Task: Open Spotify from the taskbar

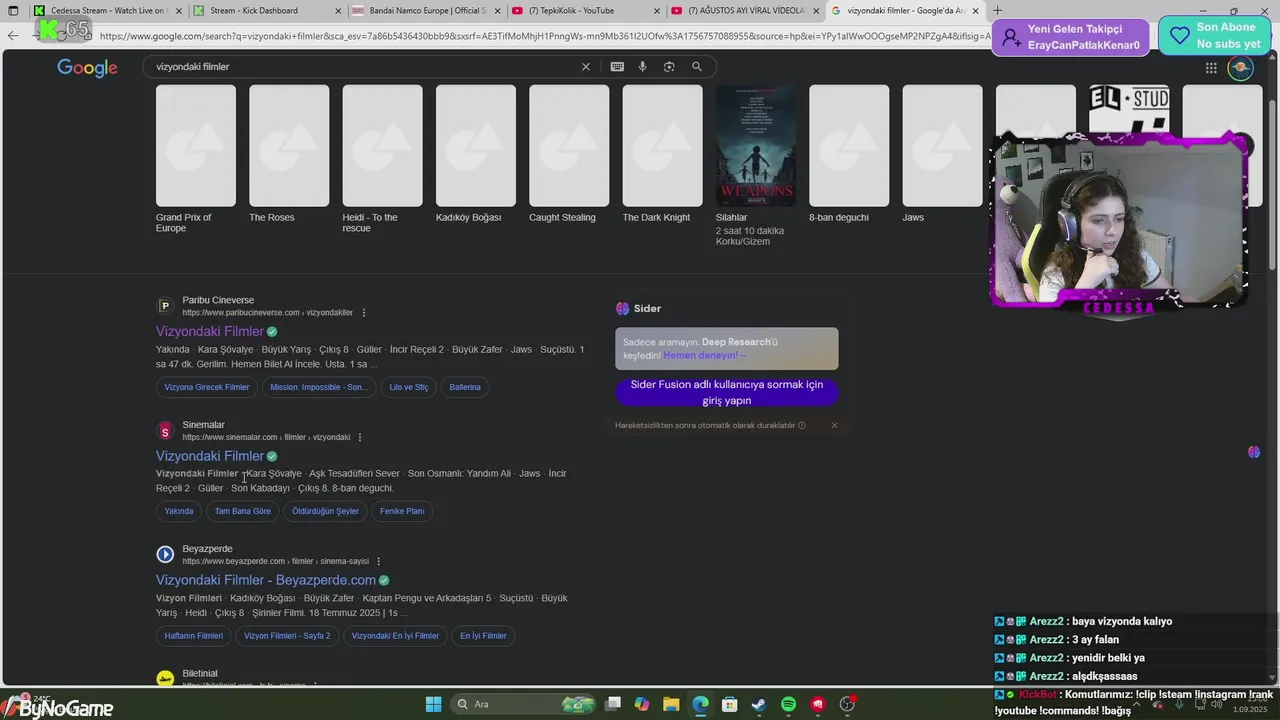Action: tap(788, 704)
